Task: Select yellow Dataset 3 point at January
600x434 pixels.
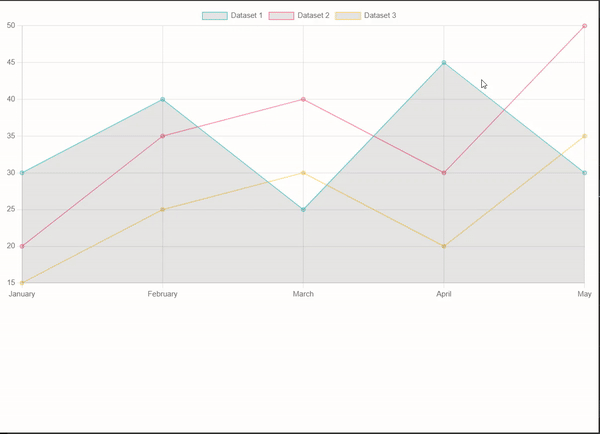Action: pos(22,283)
